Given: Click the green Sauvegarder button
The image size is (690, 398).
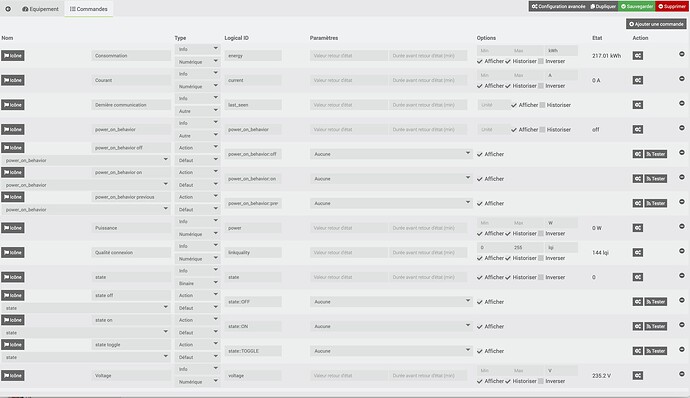Looking at the screenshot, I should coord(637,6).
